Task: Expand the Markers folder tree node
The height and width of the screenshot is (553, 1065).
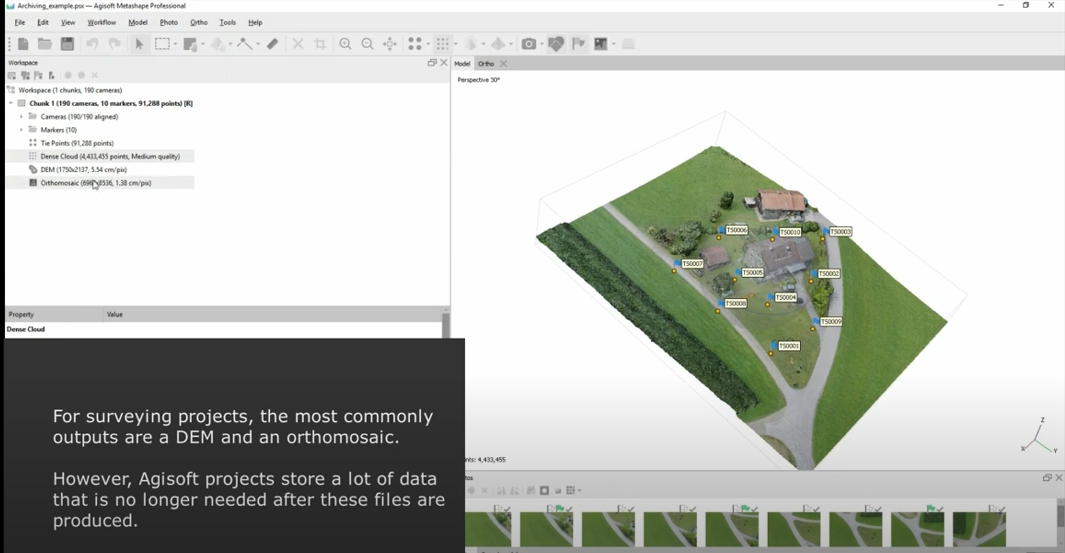Action: coord(21,130)
